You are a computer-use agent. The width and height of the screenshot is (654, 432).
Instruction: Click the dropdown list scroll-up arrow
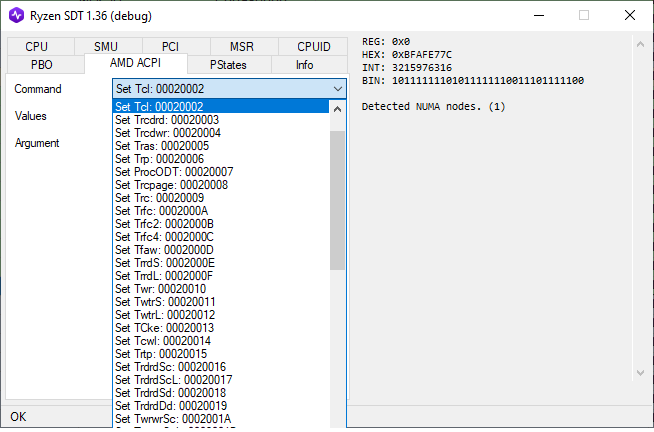coord(337,109)
